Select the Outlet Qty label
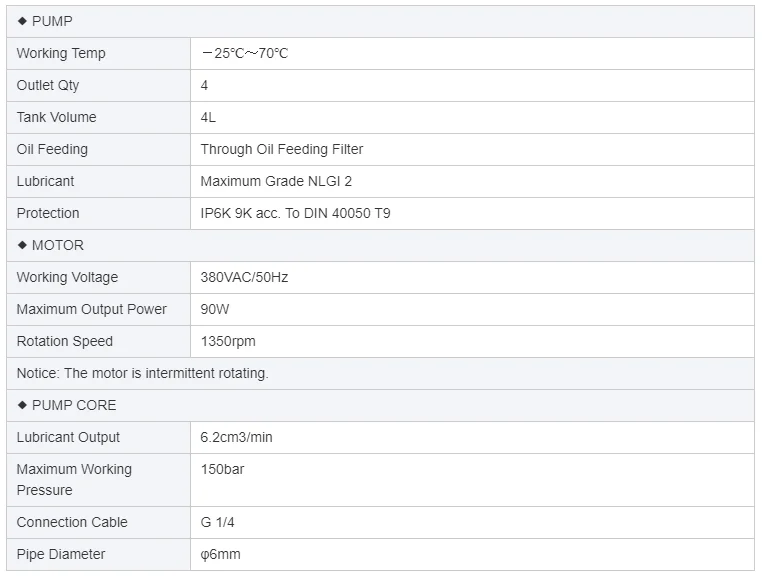 [48, 85]
